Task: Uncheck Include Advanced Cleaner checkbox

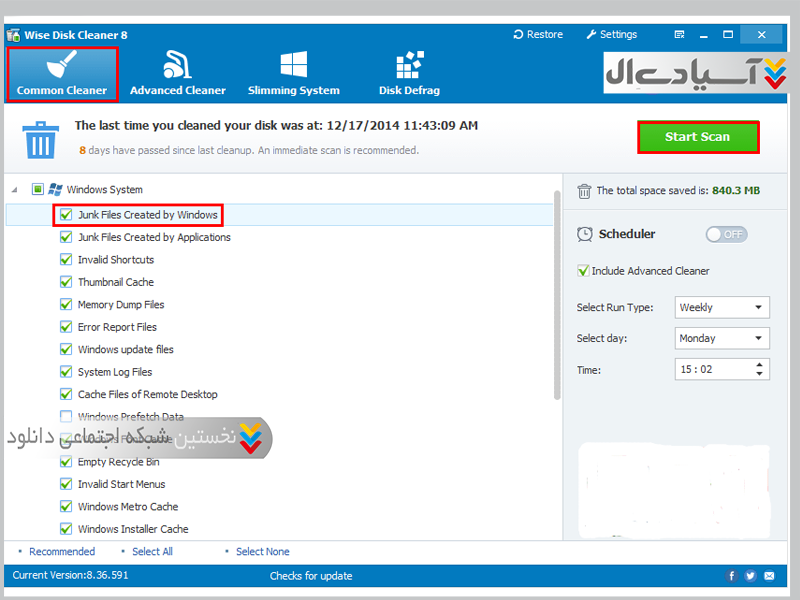Action: click(584, 271)
